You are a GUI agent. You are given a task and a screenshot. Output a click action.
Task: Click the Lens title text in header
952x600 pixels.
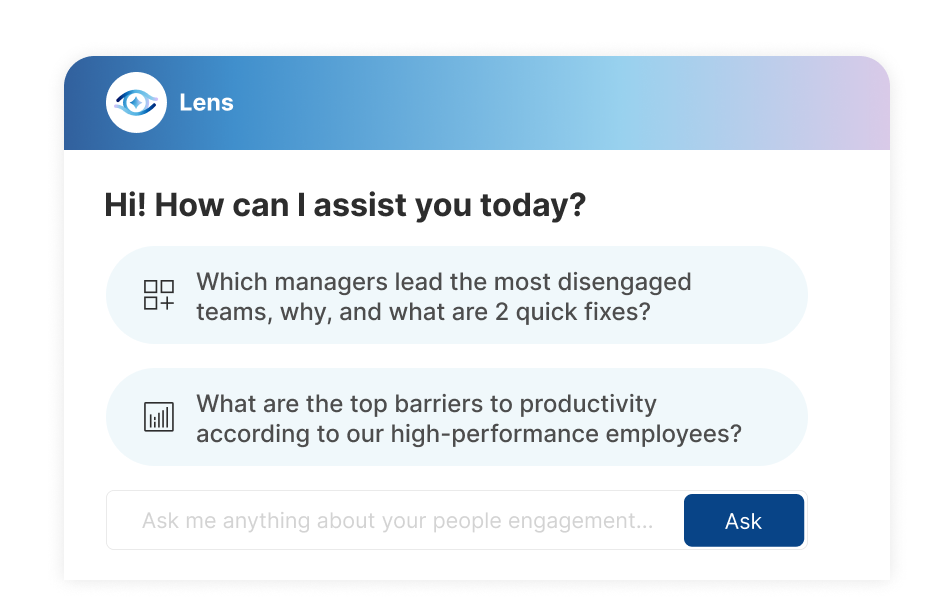pos(206,103)
